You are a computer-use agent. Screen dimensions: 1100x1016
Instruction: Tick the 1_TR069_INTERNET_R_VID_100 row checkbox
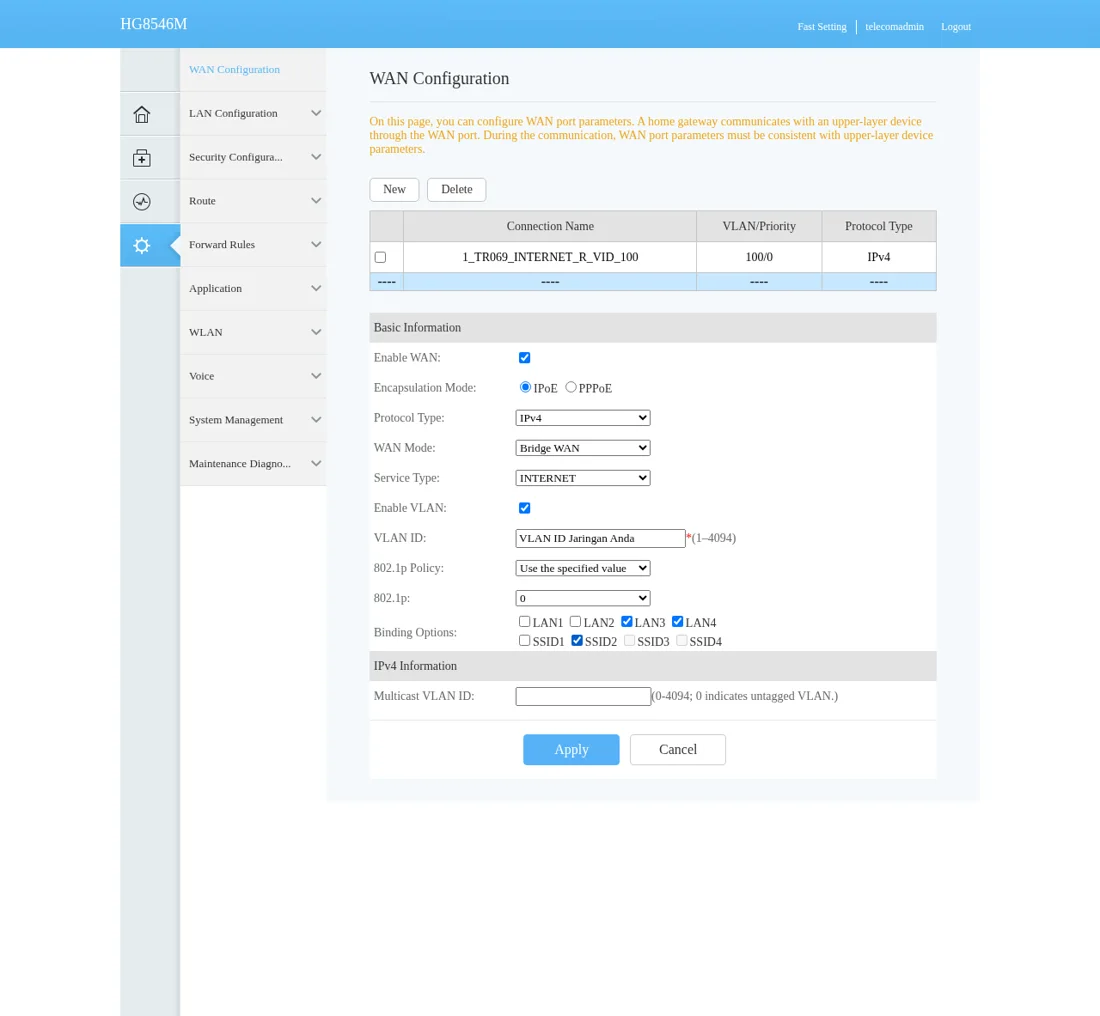(380, 257)
